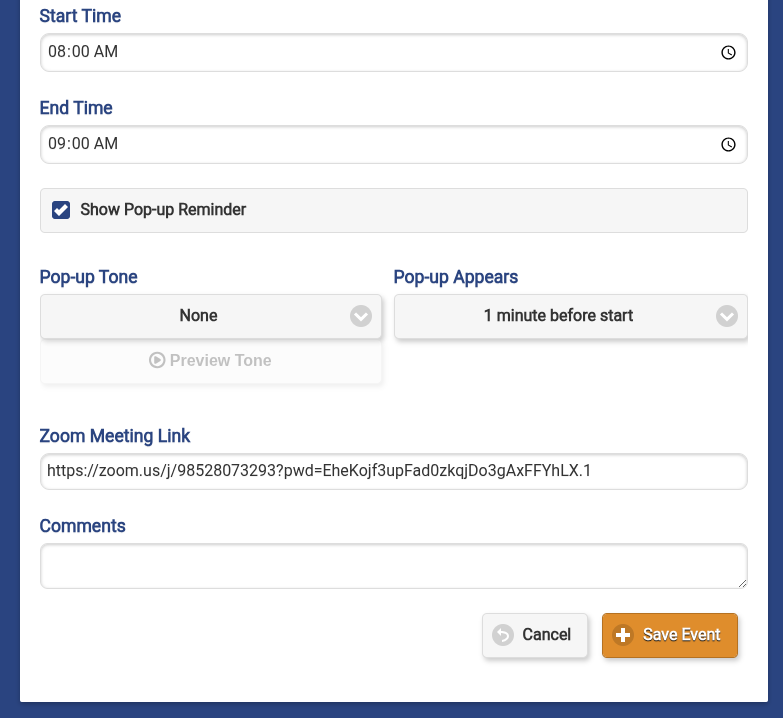
Task: Open the Start Time clock picker icon
Action: coord(728,52)
